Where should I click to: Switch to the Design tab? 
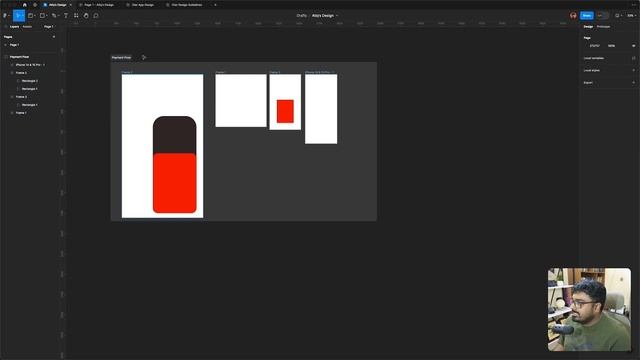click(588, 27)
